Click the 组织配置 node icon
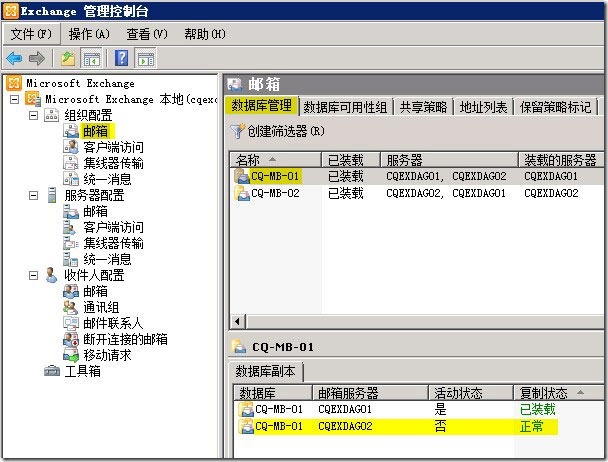The height and width of the screenshot is (462, 608). click(x=52, y=115)
